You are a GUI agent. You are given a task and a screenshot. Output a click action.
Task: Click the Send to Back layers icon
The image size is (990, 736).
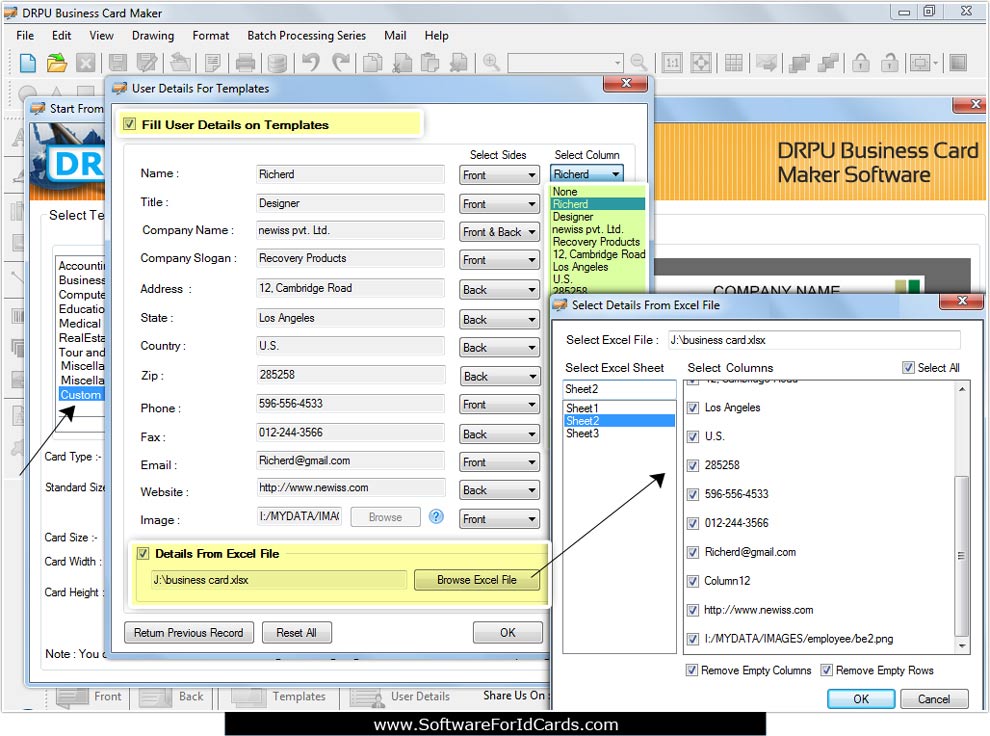click(828, 62)
